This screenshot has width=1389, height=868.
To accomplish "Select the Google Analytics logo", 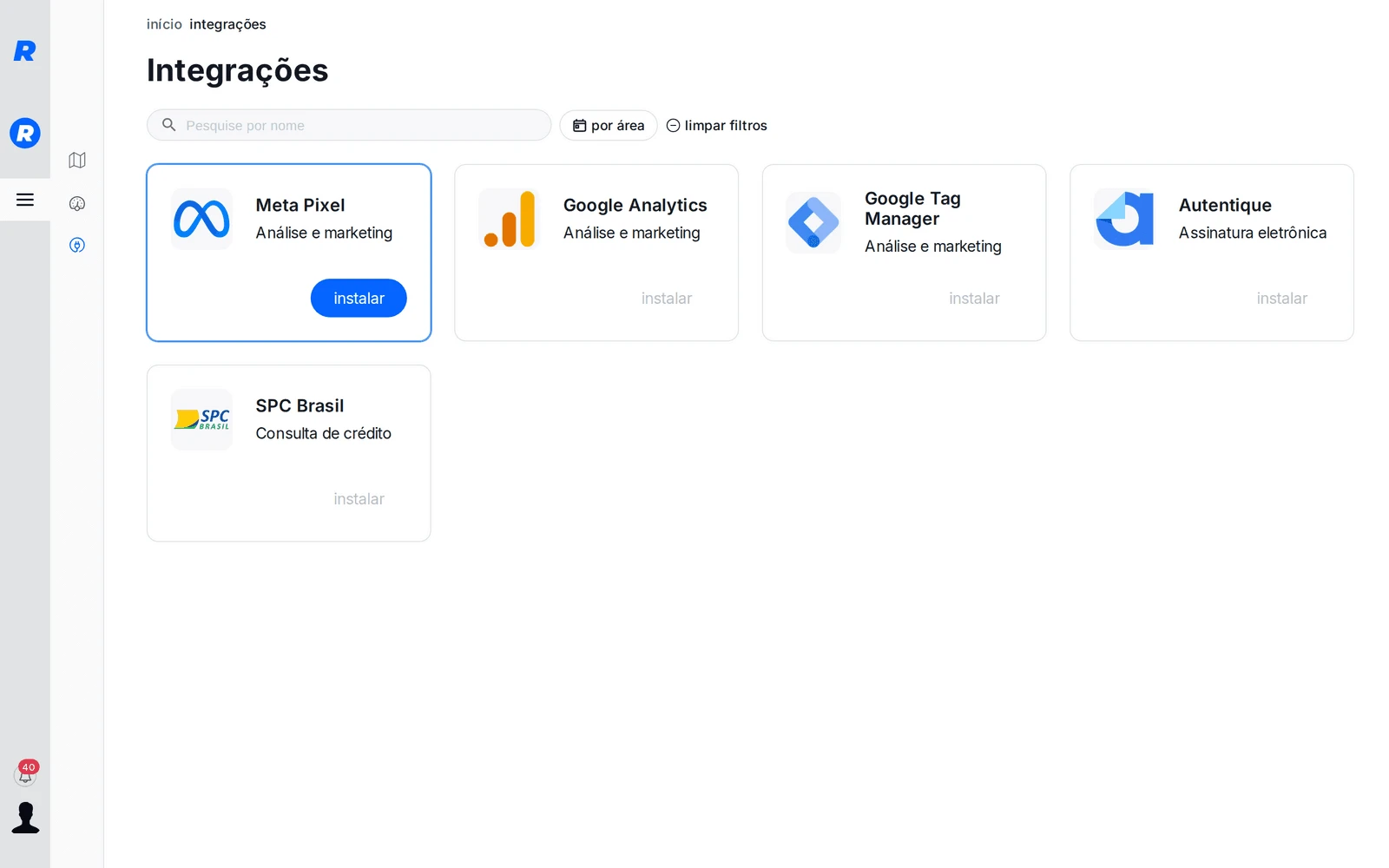I will [510, 219].
